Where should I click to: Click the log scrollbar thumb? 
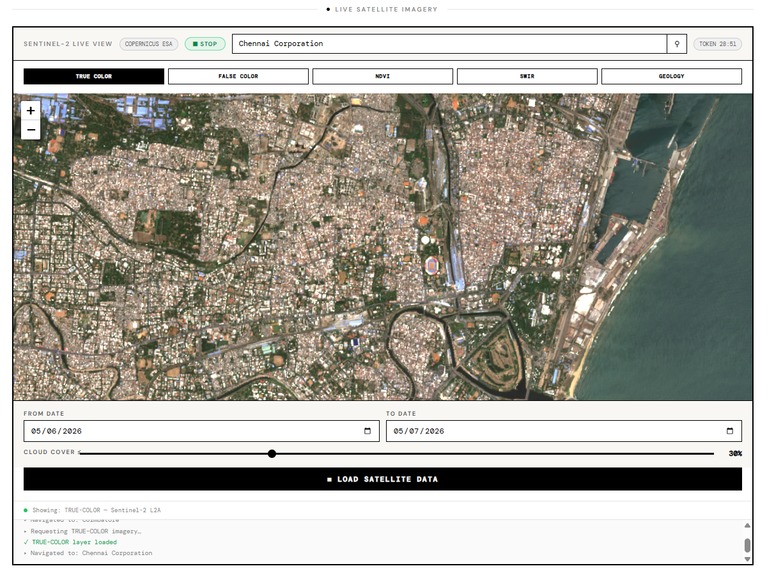(x=747, y=545)
